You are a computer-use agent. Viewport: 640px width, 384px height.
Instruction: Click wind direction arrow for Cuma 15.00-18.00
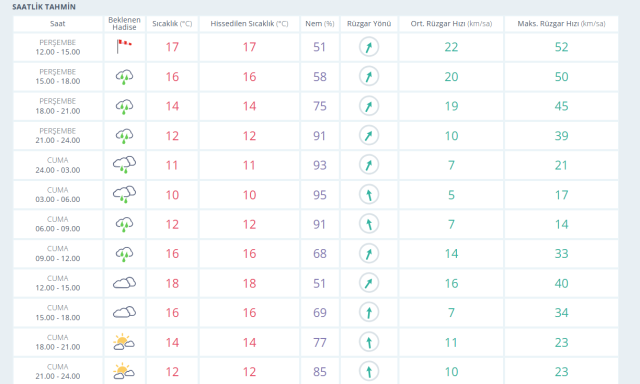(369, 312)
